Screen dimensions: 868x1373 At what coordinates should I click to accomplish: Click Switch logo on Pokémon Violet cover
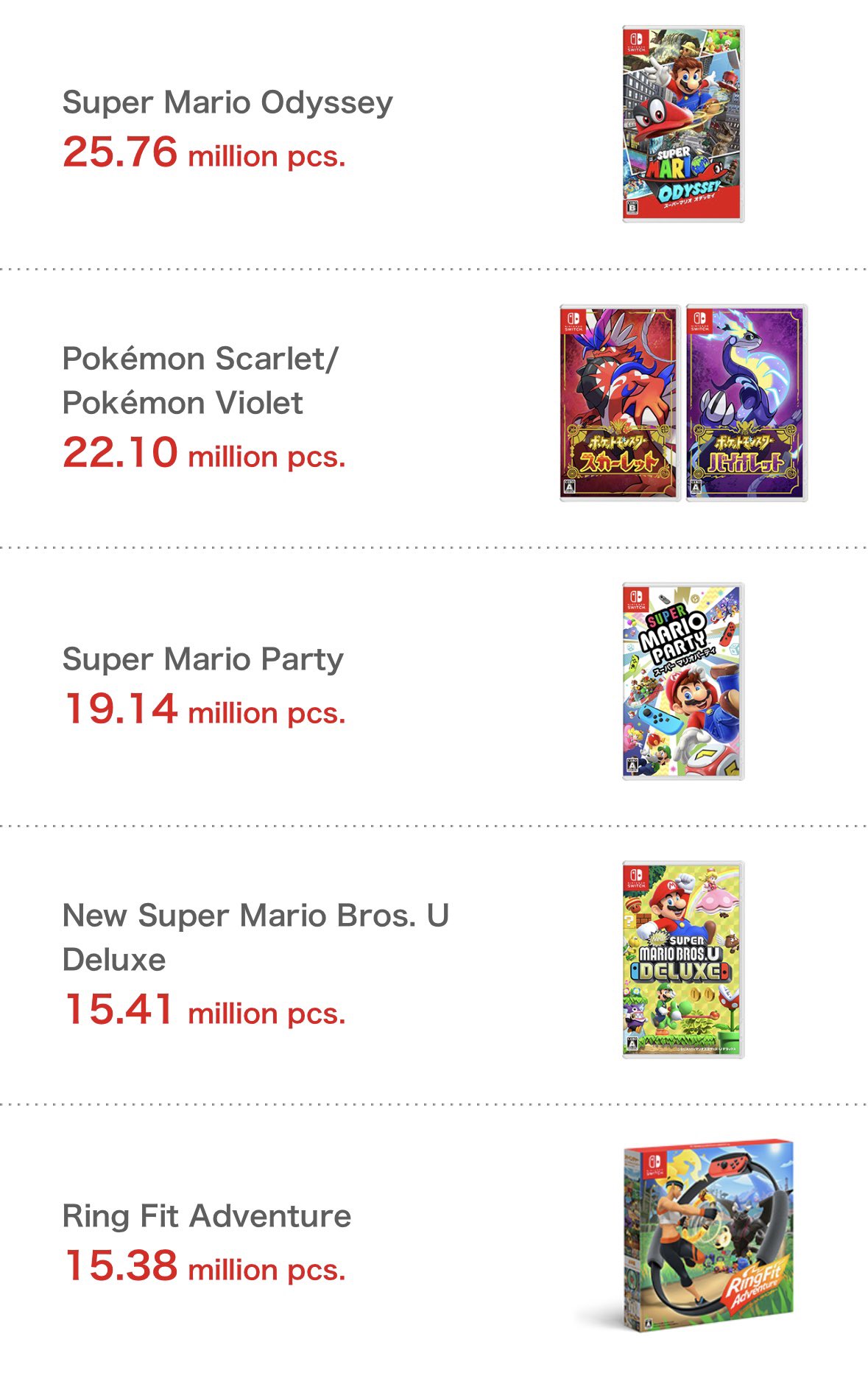(699, 320)
